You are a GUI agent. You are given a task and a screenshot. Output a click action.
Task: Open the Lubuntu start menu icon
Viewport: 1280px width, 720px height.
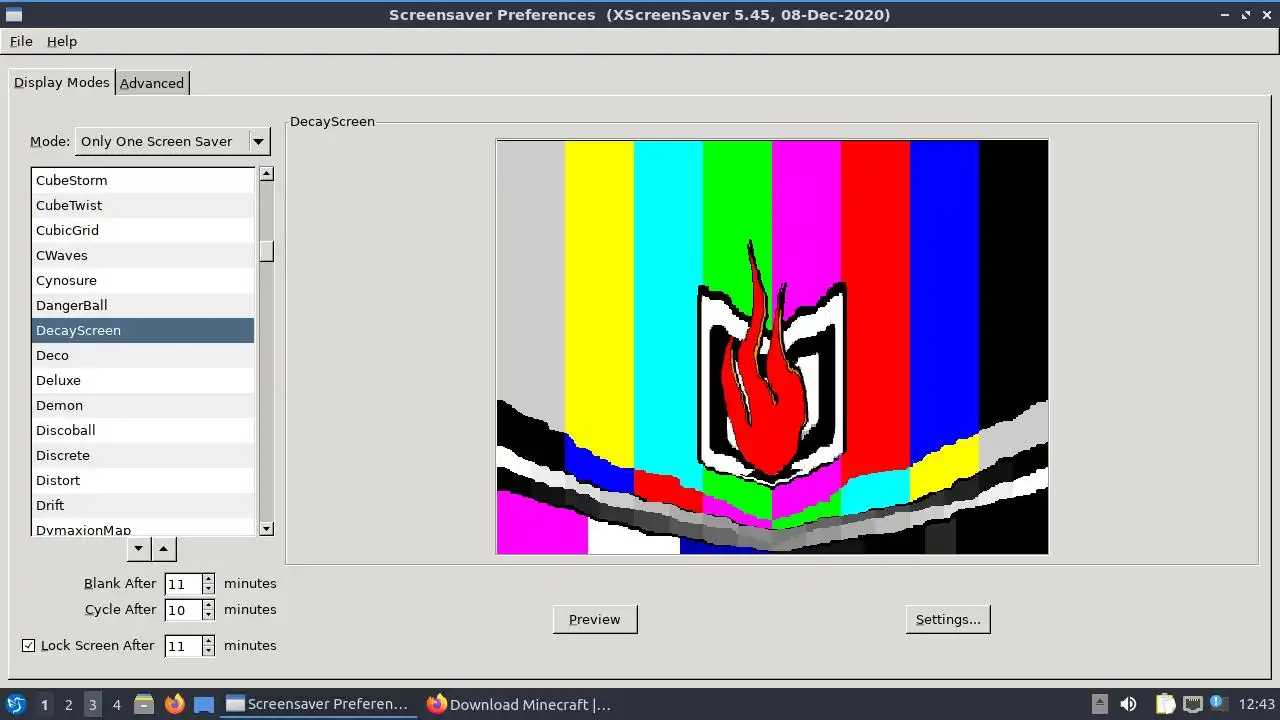coord(15,704)
